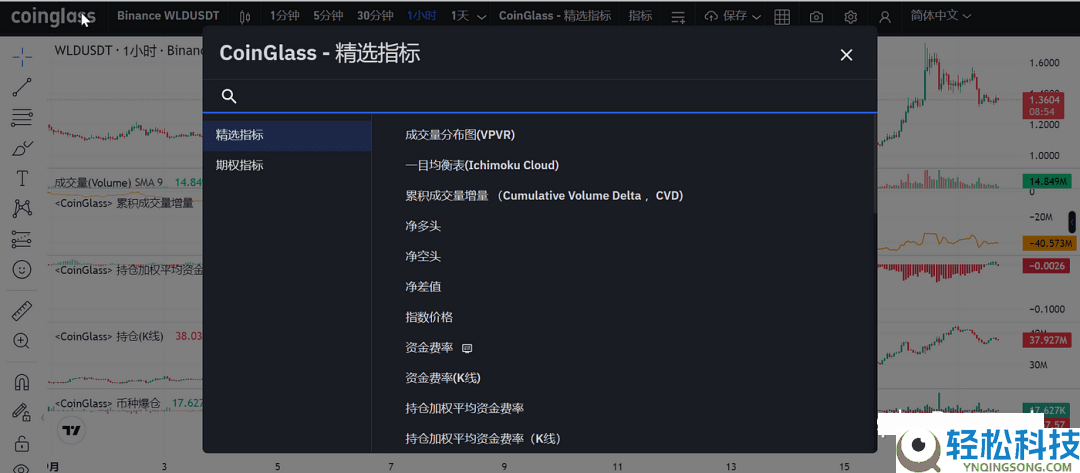This screenshot has height=473, width=1080.
Task: Add the 一目均衡表(Ichimoku Cloud) indicator
Action: click(482, 165)
